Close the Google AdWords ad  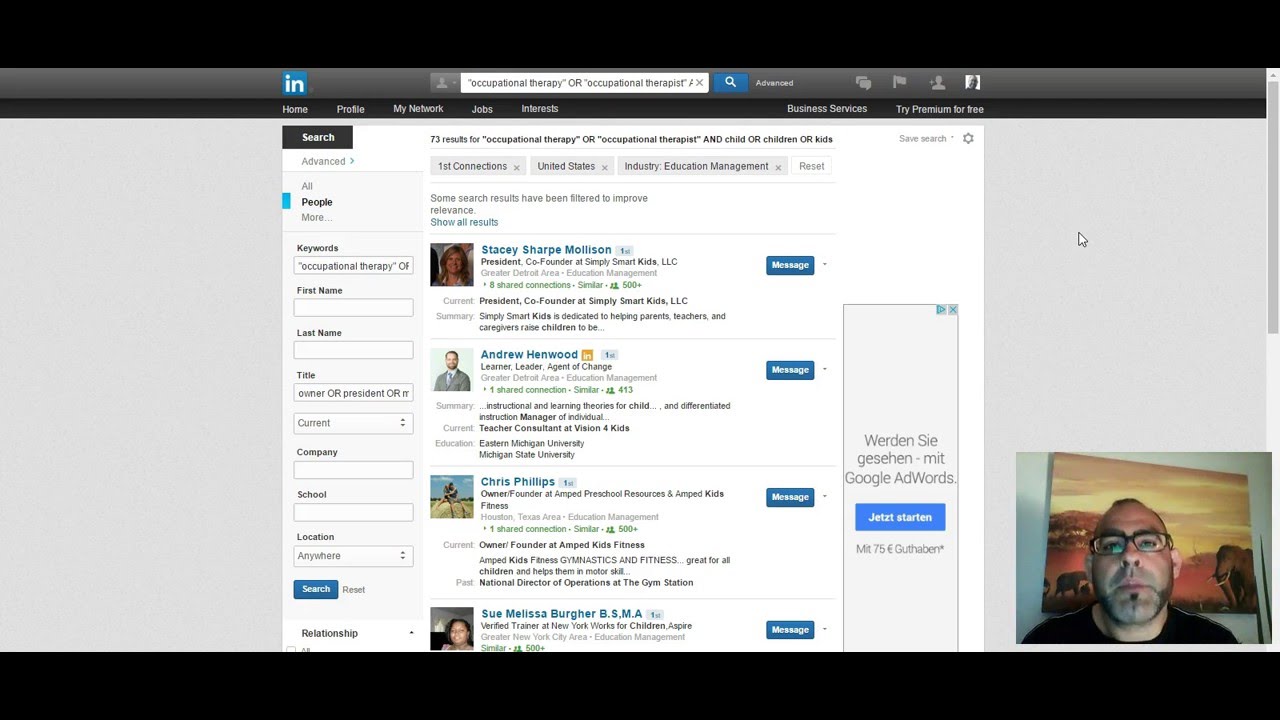pyautogui.click(x=953, y=310)
